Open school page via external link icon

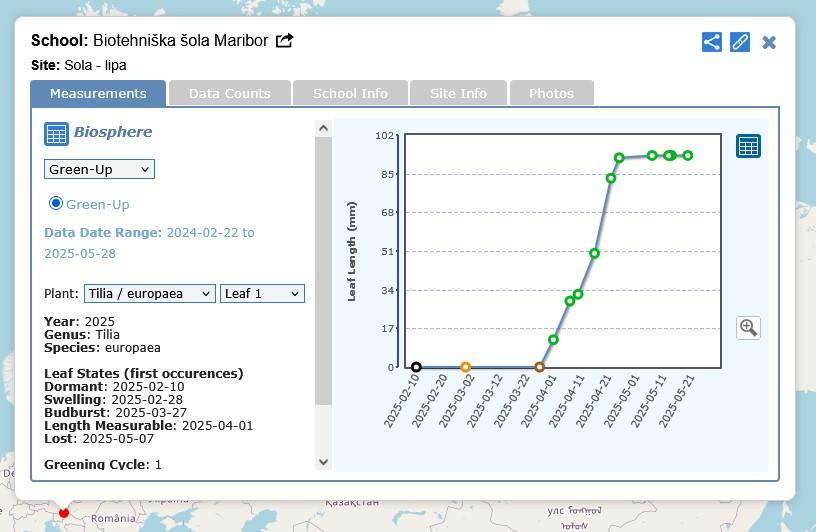285,41
